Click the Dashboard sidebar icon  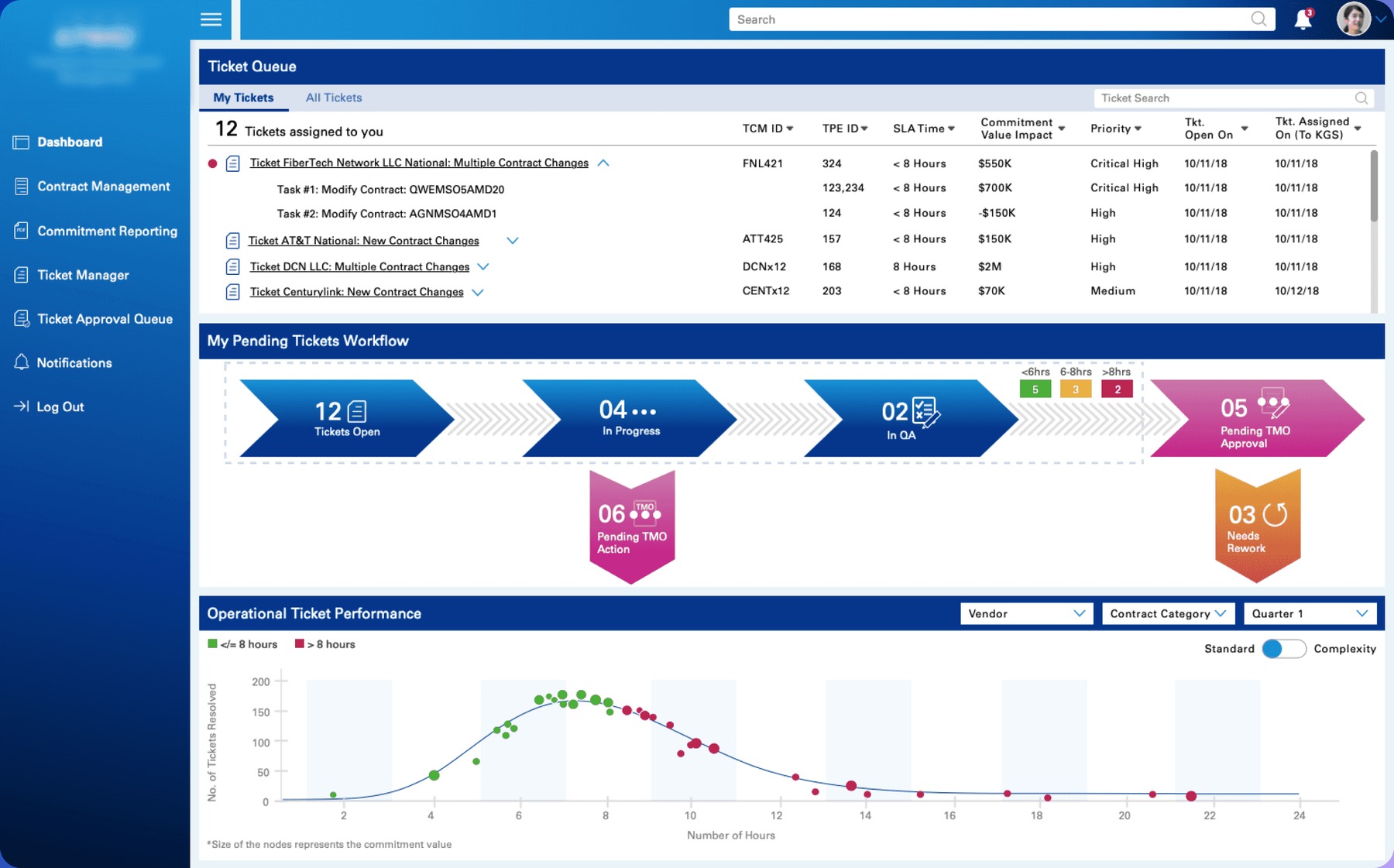pyautogui.click(x=21, y=142)
